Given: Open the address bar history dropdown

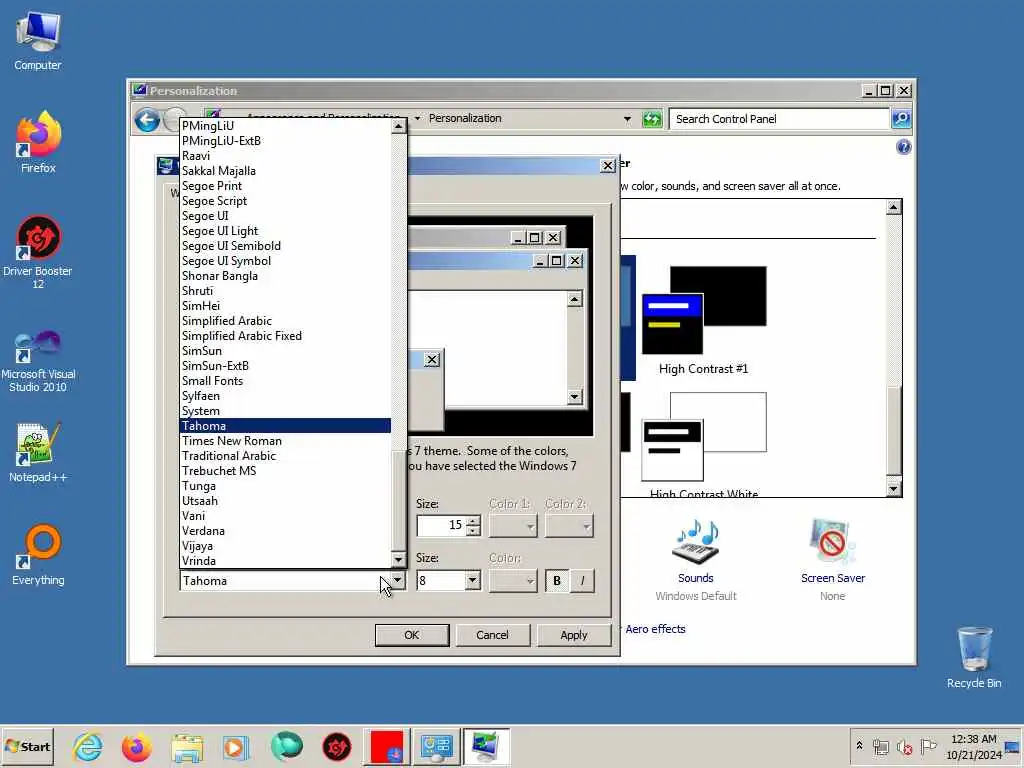Looking at the screenshot, I should (x=627, y=119).
